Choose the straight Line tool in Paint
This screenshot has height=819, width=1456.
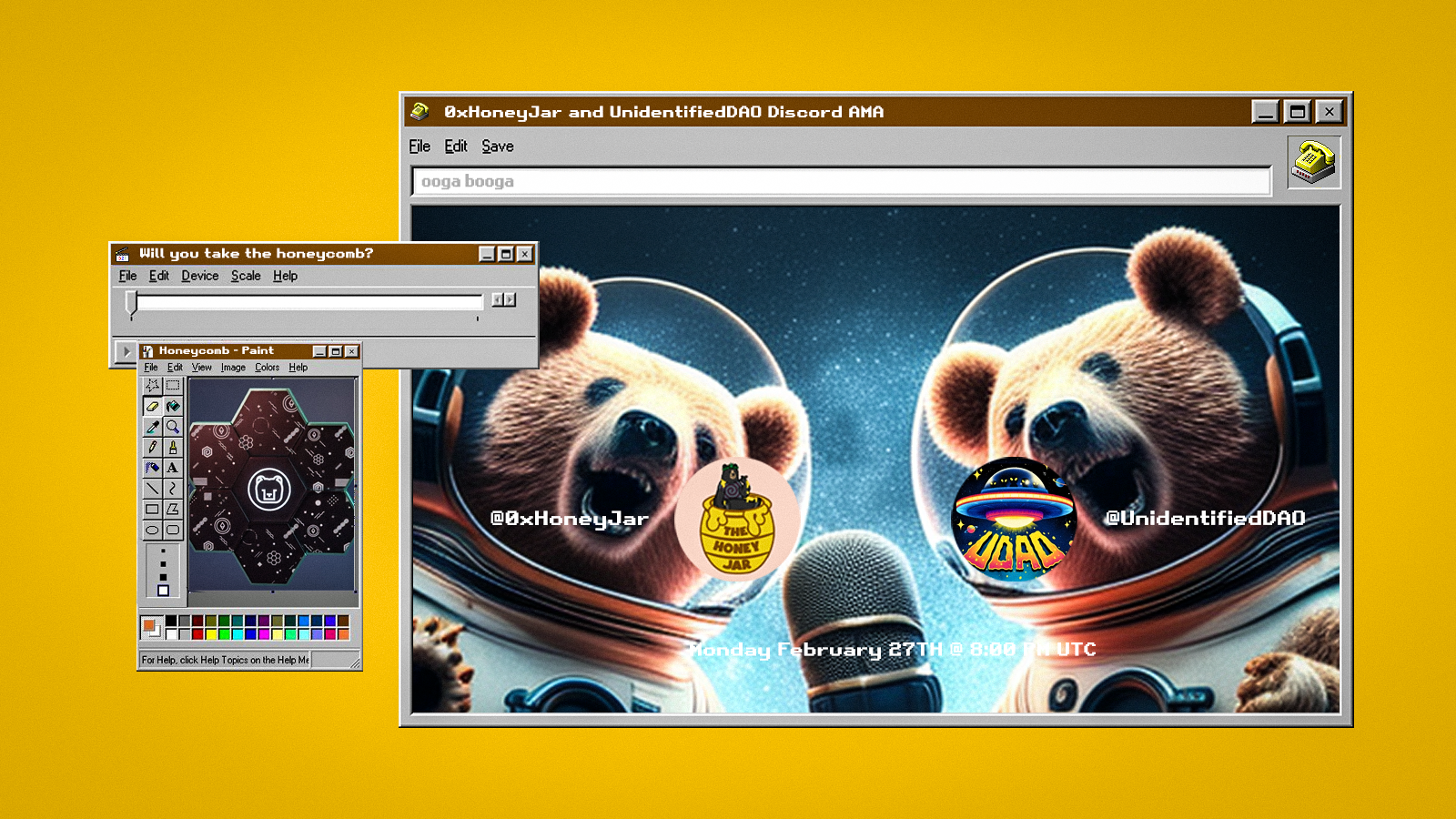pos(152,489)
